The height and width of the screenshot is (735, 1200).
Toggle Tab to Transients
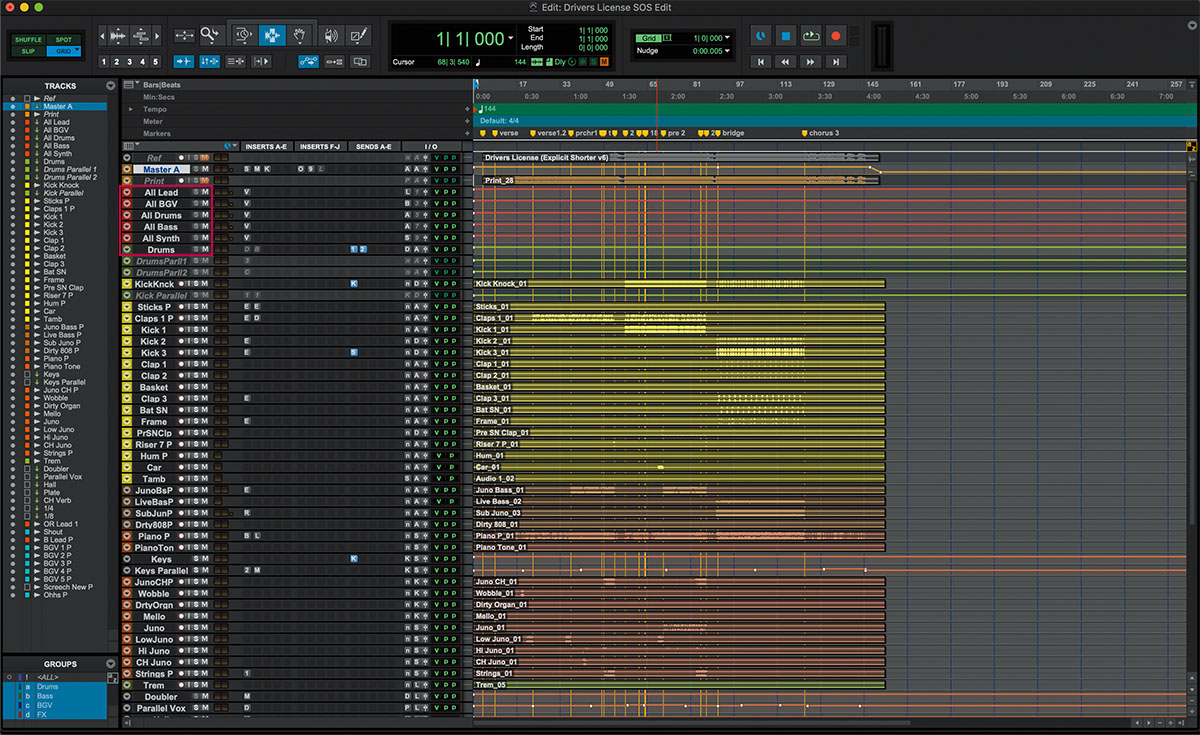point(183,62)
